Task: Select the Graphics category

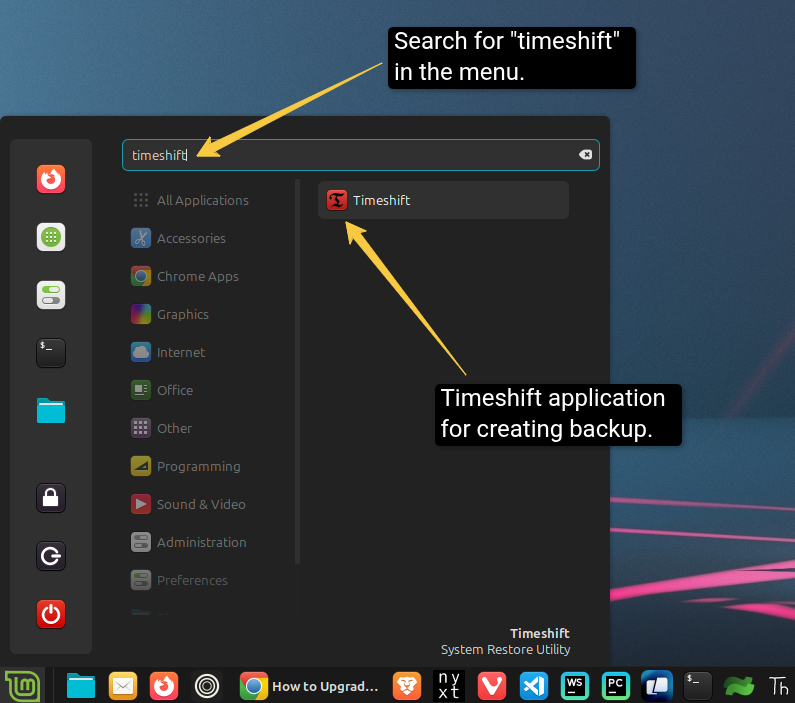Action: coord(170,314)
